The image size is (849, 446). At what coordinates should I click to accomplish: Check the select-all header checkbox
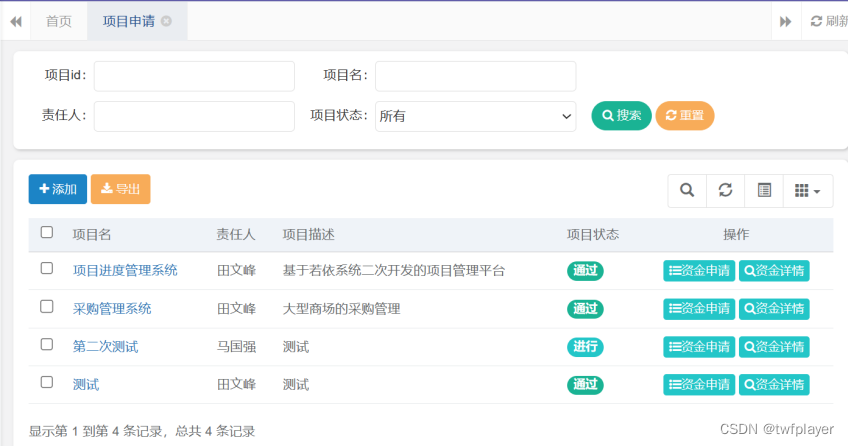tap(47, 232)
